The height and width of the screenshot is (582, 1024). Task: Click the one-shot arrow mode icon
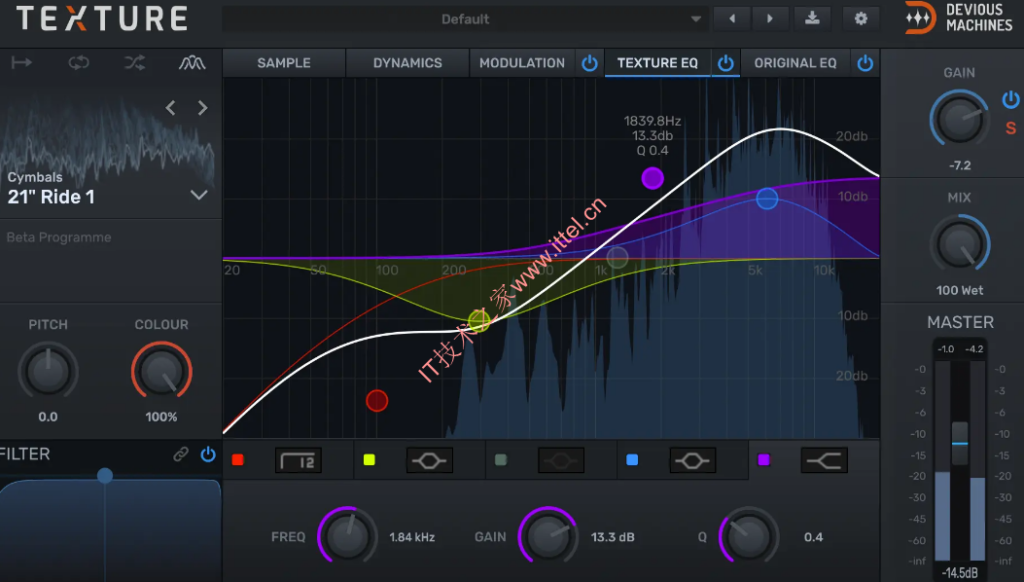tap(22, 63)
